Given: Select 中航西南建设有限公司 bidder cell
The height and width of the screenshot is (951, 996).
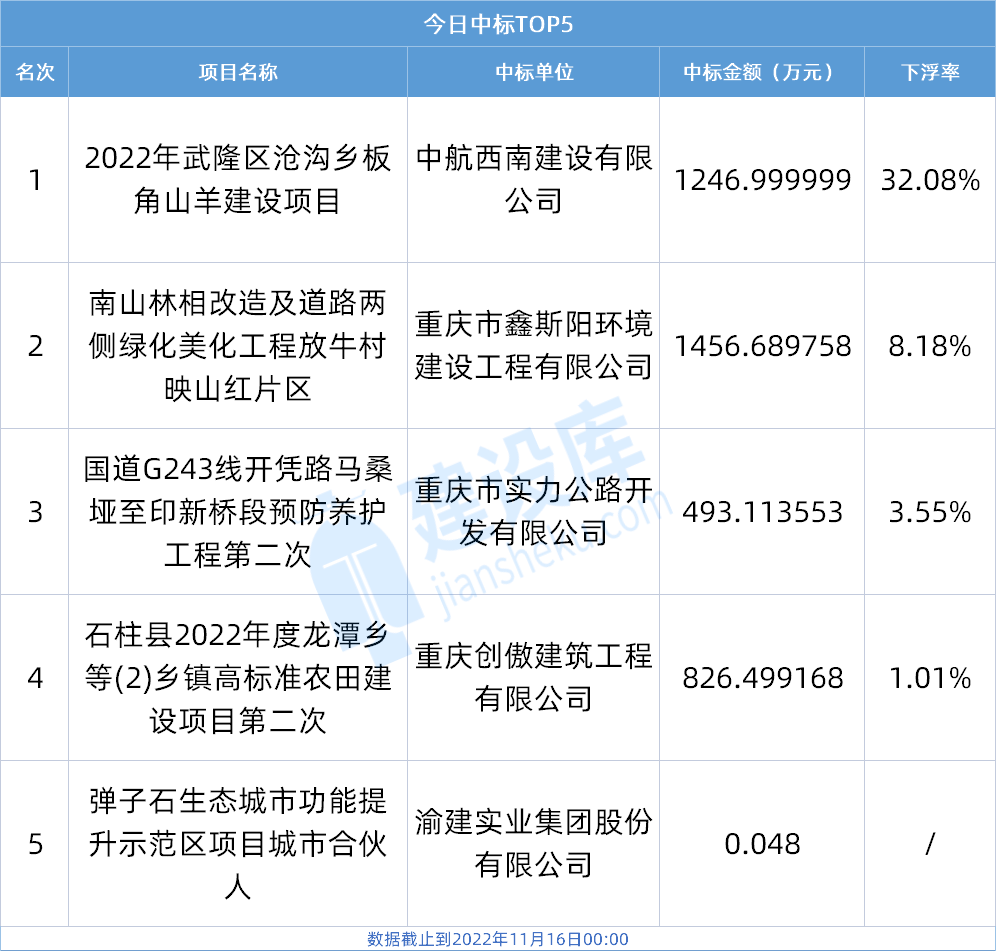Looking at the screenshot, I should coord(533,180).
